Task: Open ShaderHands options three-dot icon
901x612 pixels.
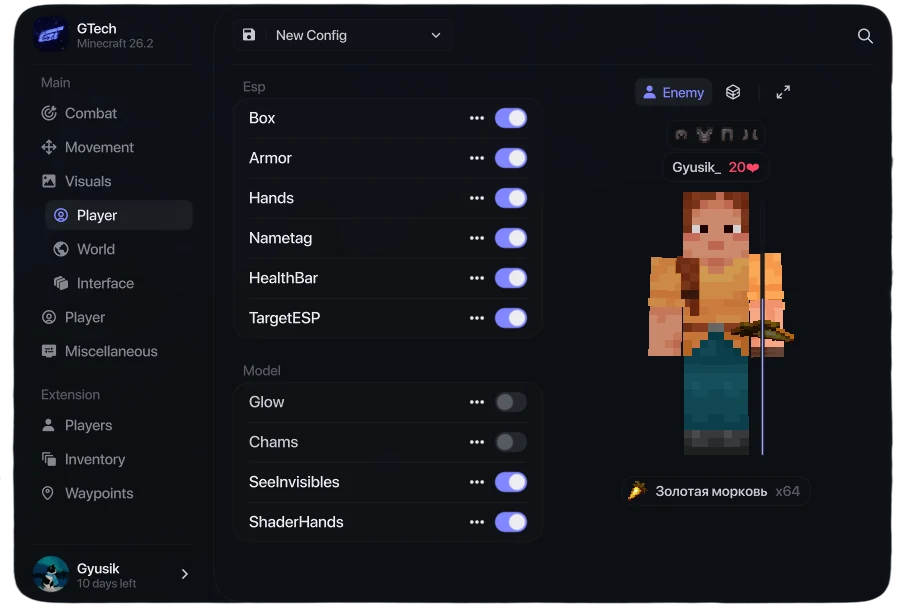Action: 477,522
